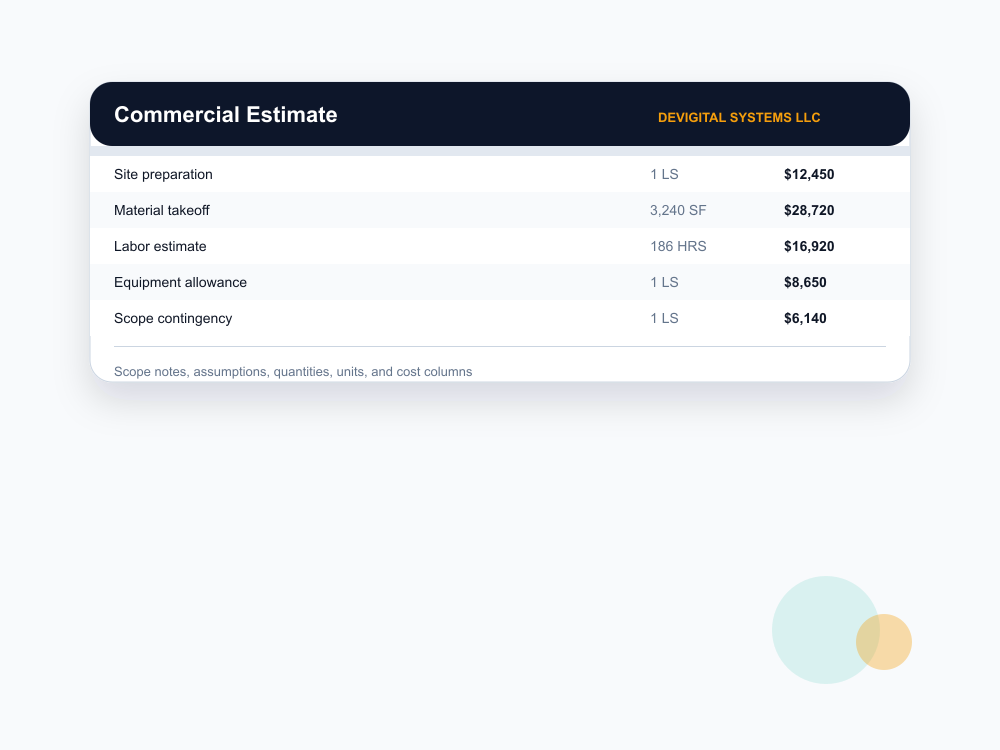Click the 1 LS quantity for Equipment allowance
The width and height of the screenshot is (1000, 750).
[x=664, y=283]
